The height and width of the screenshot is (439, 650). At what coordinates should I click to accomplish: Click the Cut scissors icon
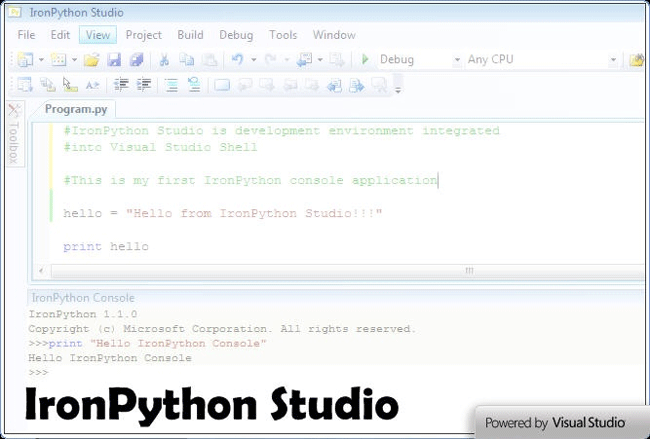pos(164,60)
